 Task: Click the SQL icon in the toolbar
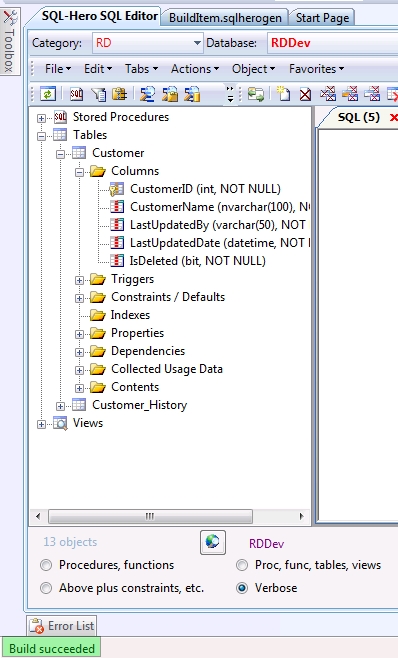point(76,94)
